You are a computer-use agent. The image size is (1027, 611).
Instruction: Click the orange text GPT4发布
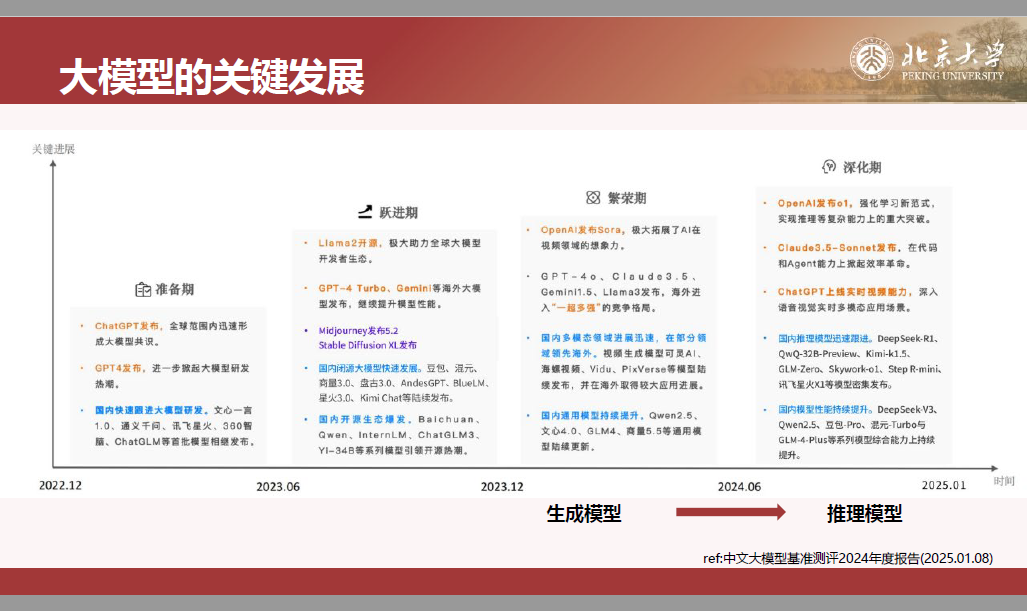pos(120,368)
